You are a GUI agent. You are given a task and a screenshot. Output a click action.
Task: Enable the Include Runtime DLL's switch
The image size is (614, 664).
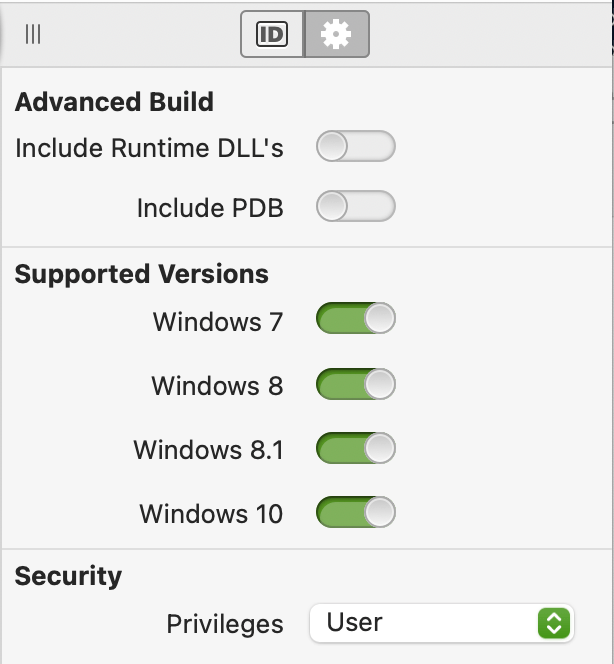356,146
